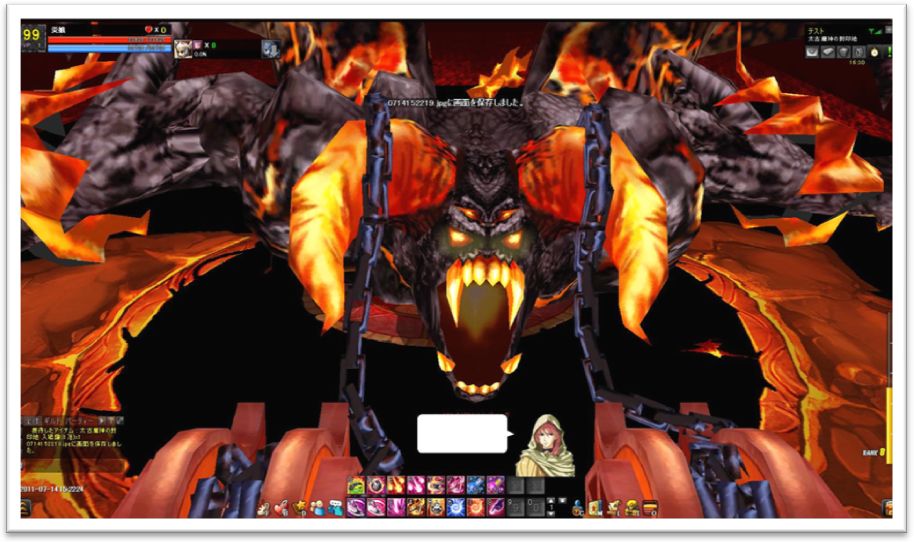Select the guild tab in the chat window
This screenshot has width=915, height=542.
[54, 421]
